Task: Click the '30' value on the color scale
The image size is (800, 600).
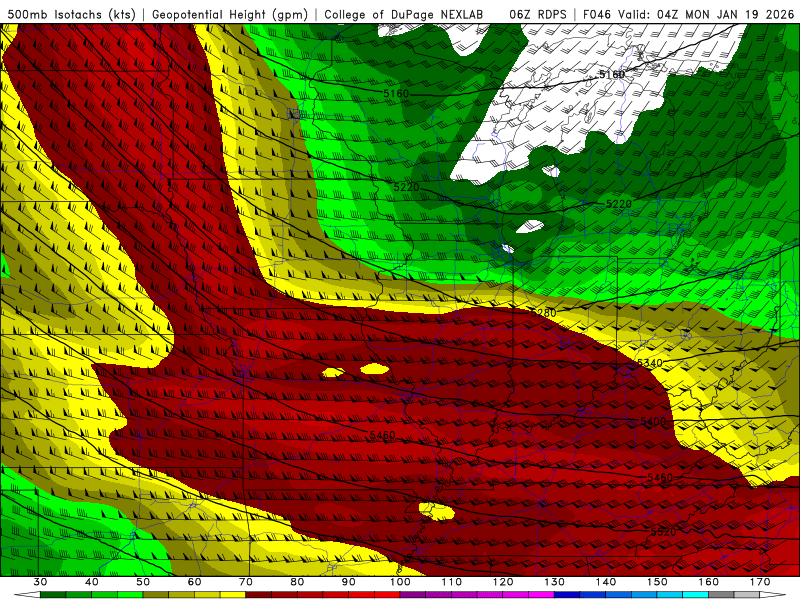Action: [40, 582]
